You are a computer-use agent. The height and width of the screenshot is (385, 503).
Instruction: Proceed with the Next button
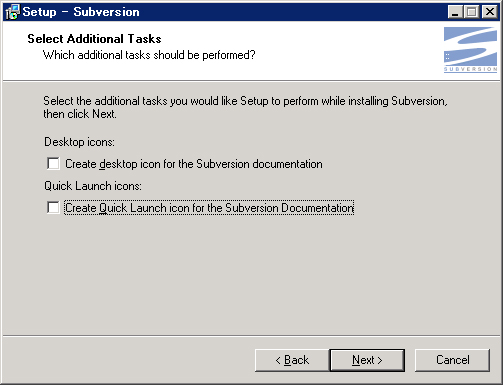pyautogui.click(x=367, y=360)
